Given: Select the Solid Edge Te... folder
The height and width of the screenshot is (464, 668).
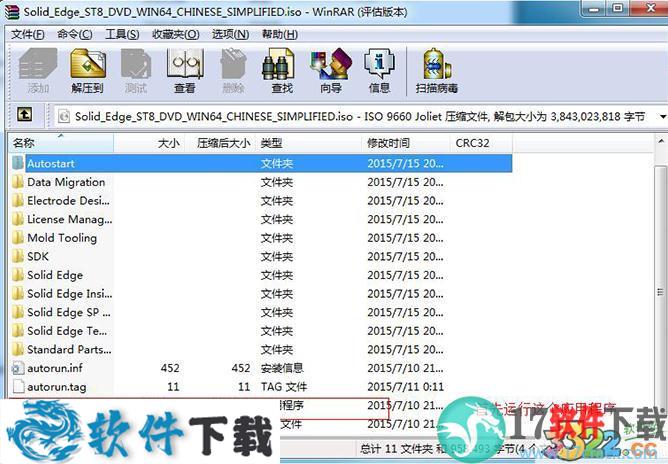Looking at the screenshot, I should pos(67,331).
